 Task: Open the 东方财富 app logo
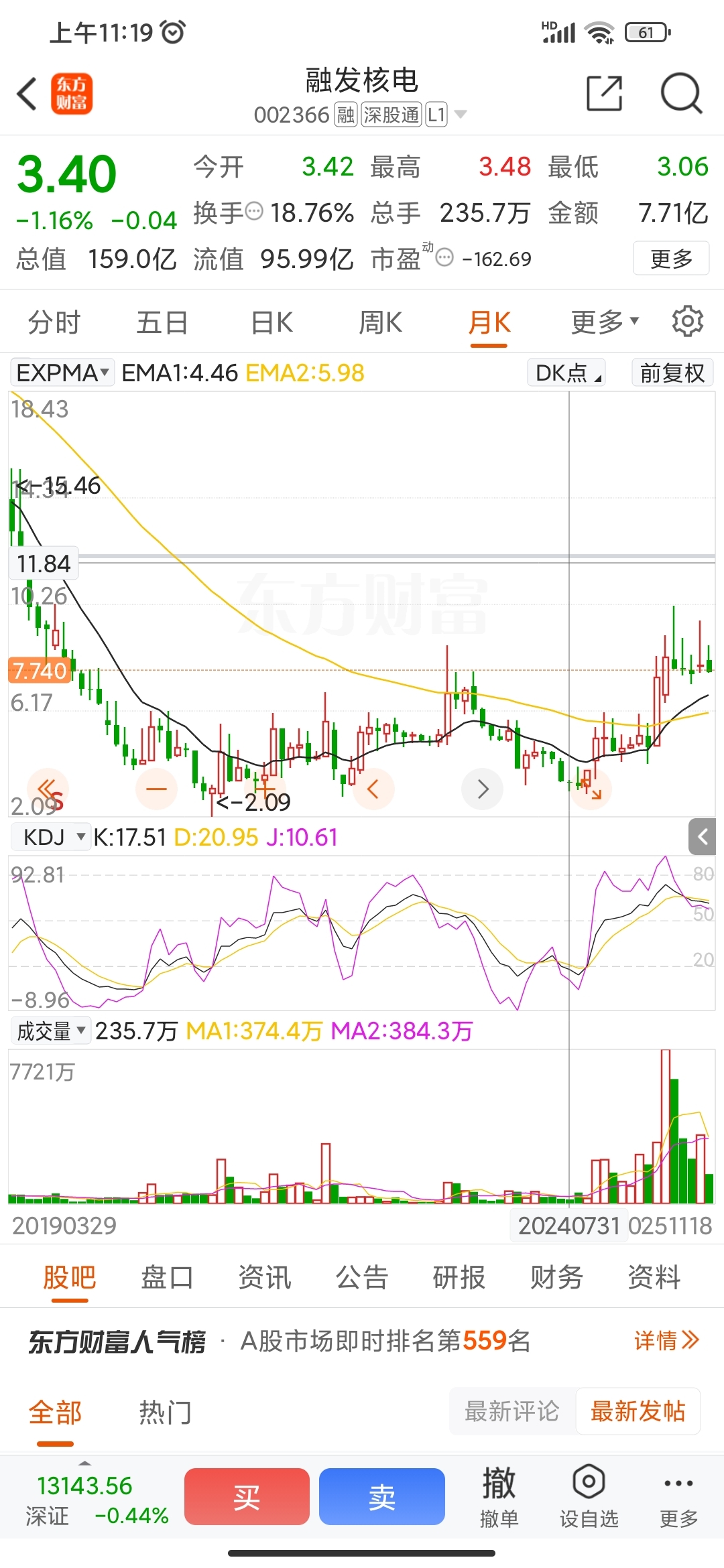tap(72, 94)
